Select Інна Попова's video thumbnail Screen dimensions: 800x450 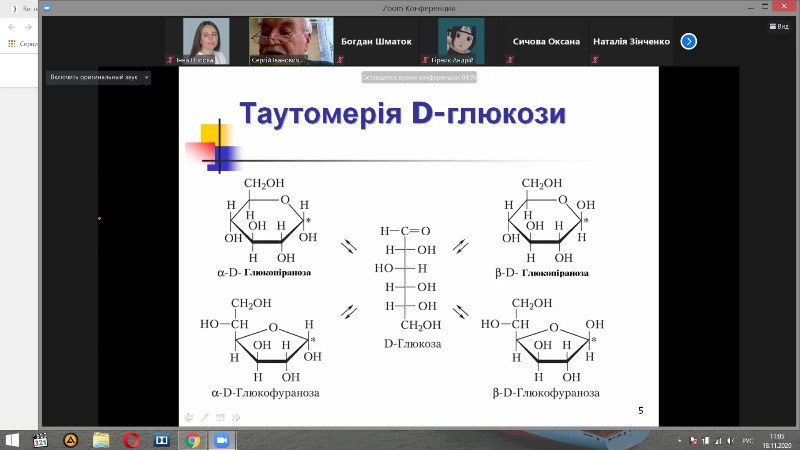point(206,41)
